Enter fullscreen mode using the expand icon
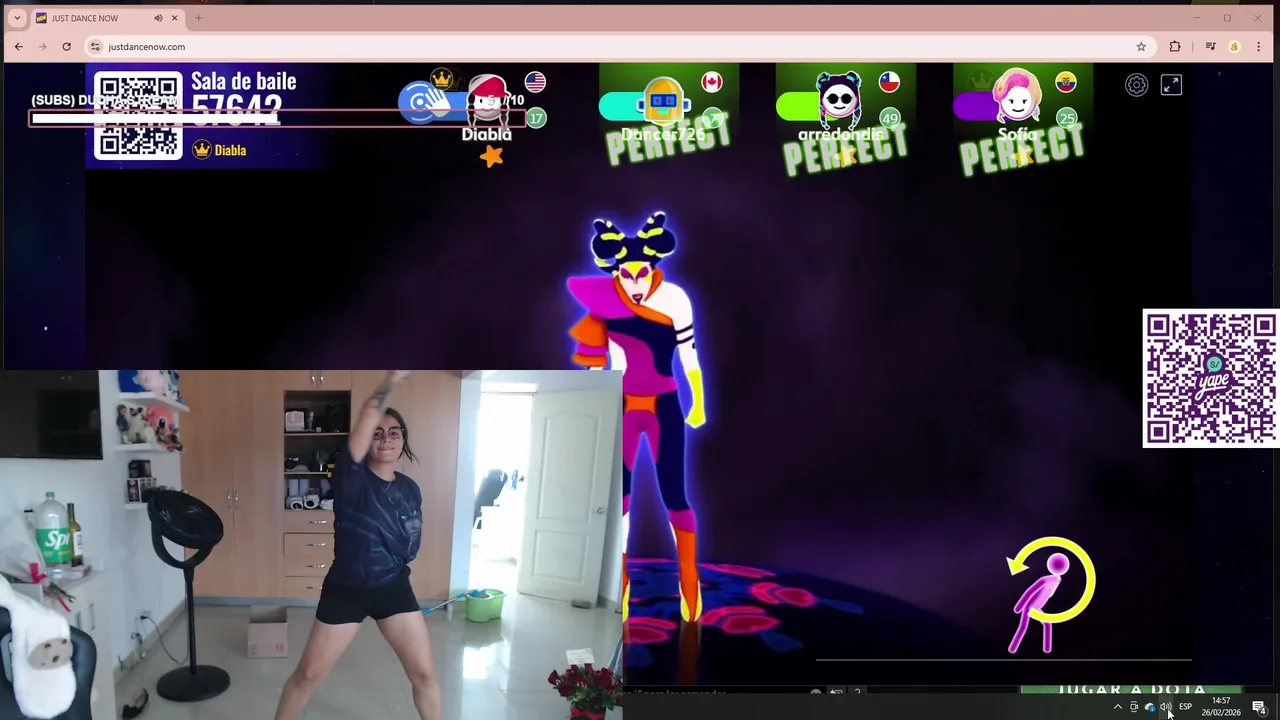The width and height of the screenshot is (1280, 720). [x=1171, y=85]
